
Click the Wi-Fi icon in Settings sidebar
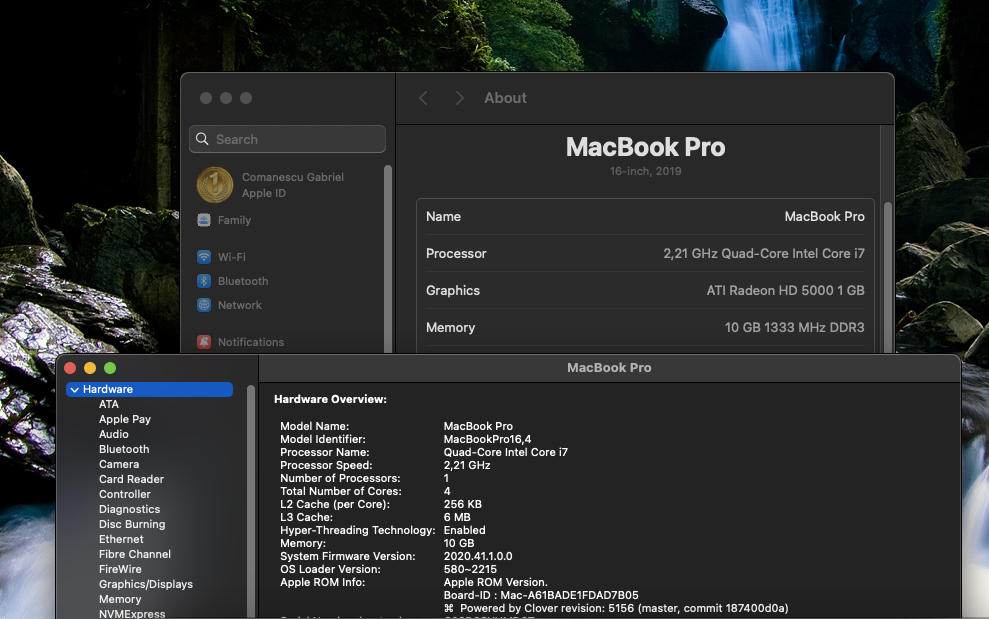[x=204, y=257]
